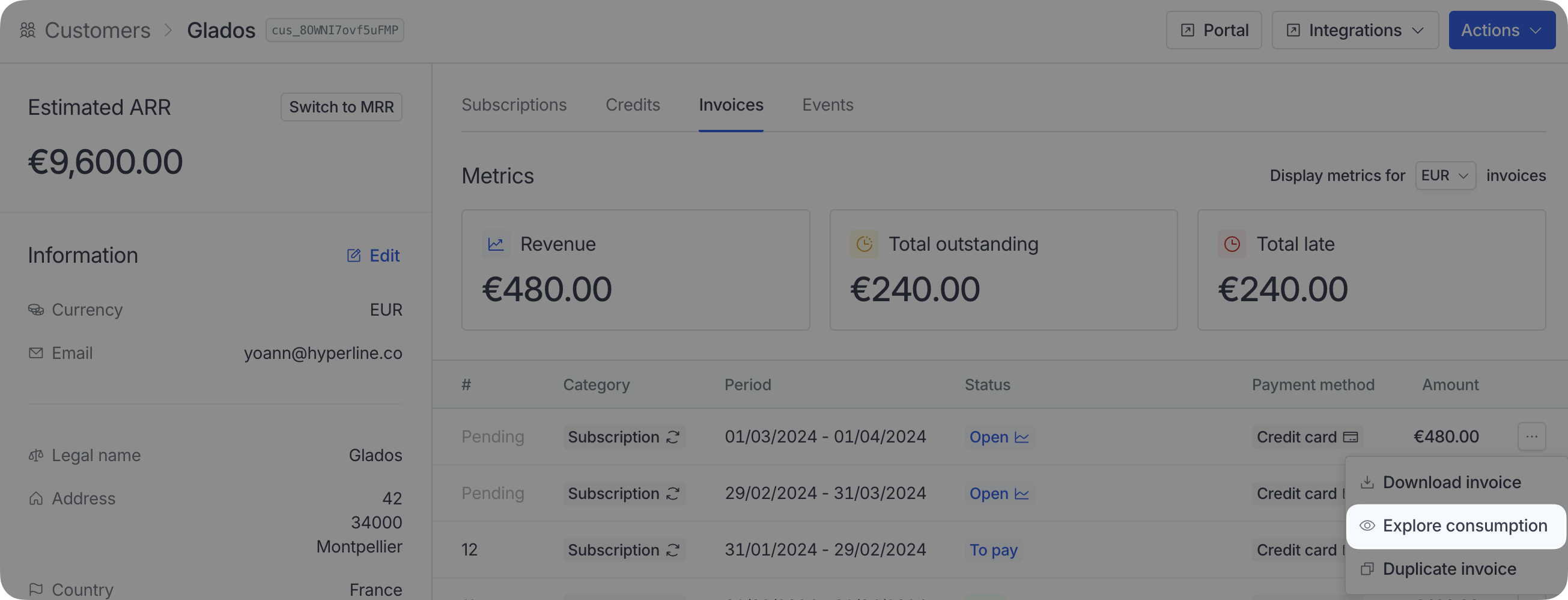Open the customer Portal button
The height and width of the screenshot is (600, 1568).
coord(1214,30)
